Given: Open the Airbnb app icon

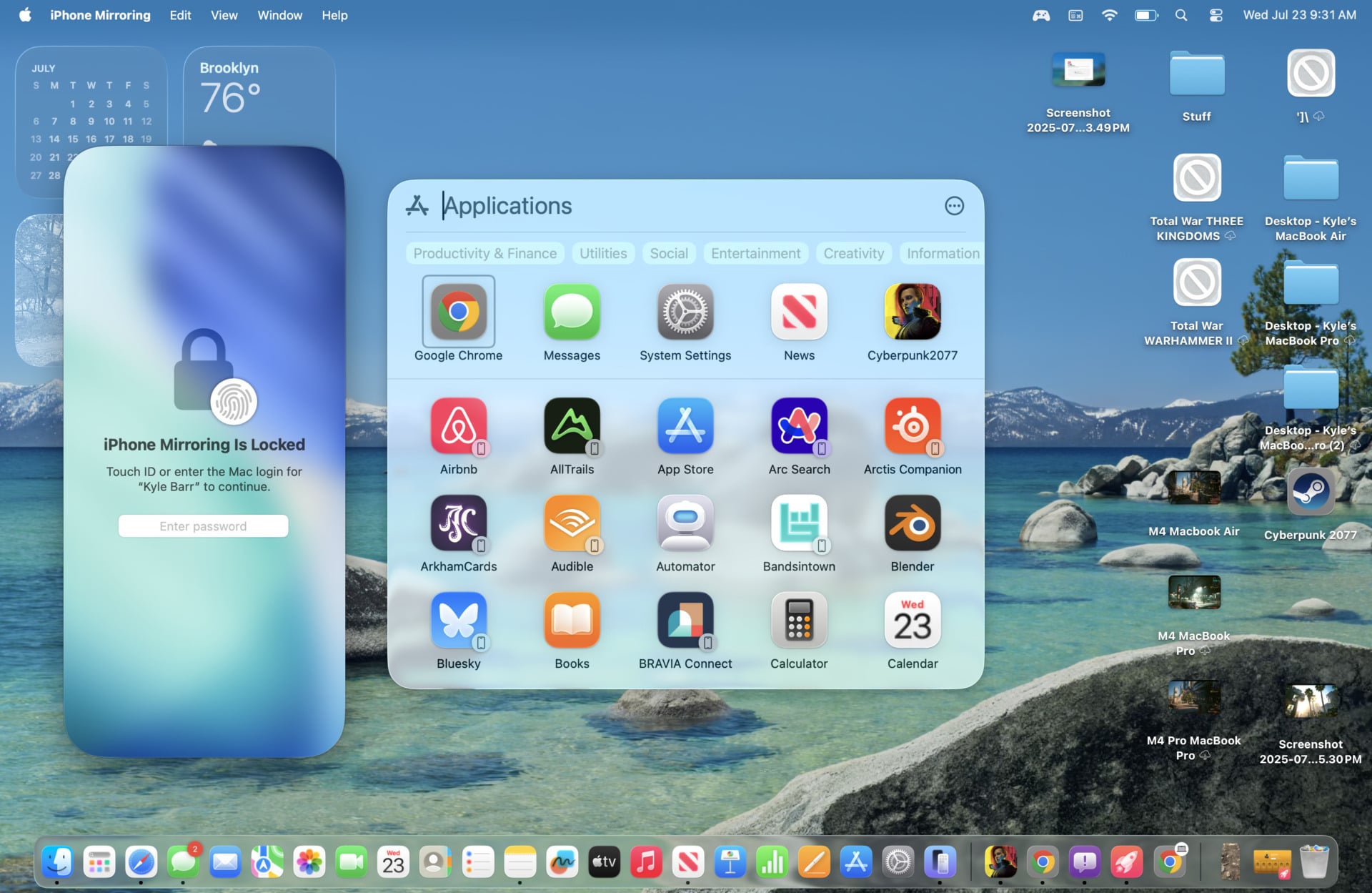Looking at the screenshot, I should point(458,426).
